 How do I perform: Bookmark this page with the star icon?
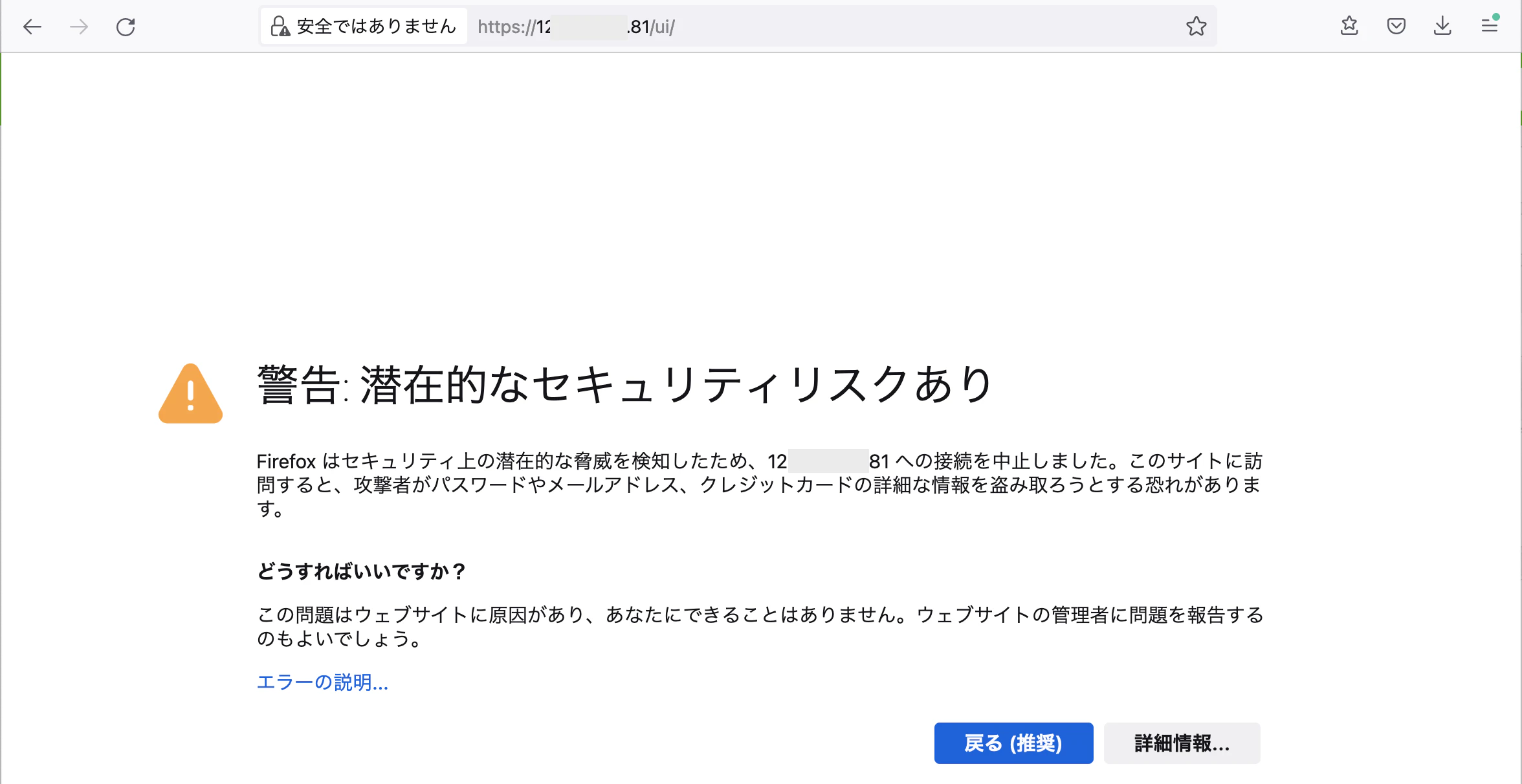(1196, 27)
